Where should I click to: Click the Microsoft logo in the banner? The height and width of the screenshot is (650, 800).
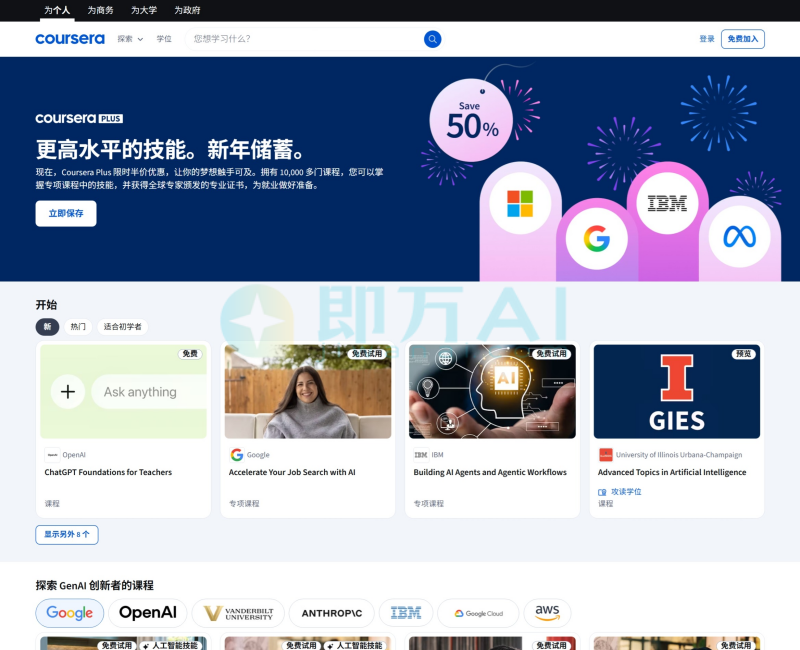pyautogui.click(x=520, y=201)
